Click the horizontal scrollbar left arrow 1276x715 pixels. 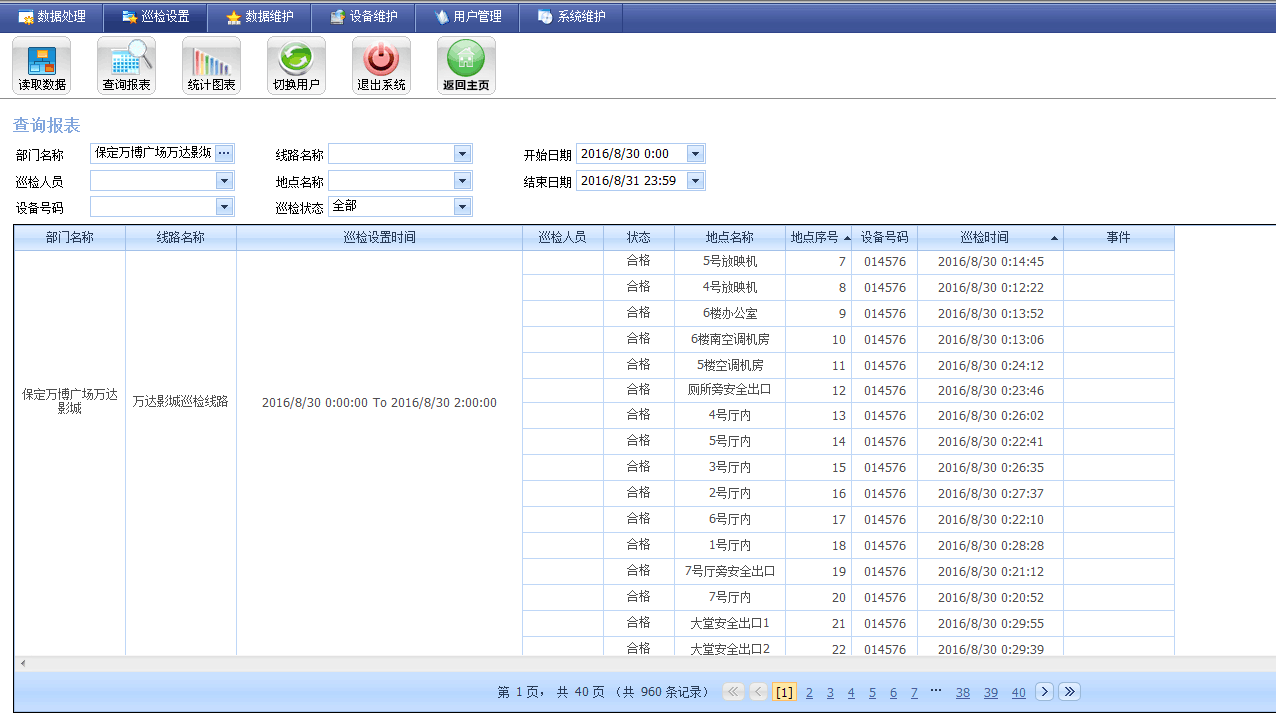coord(22,664)
